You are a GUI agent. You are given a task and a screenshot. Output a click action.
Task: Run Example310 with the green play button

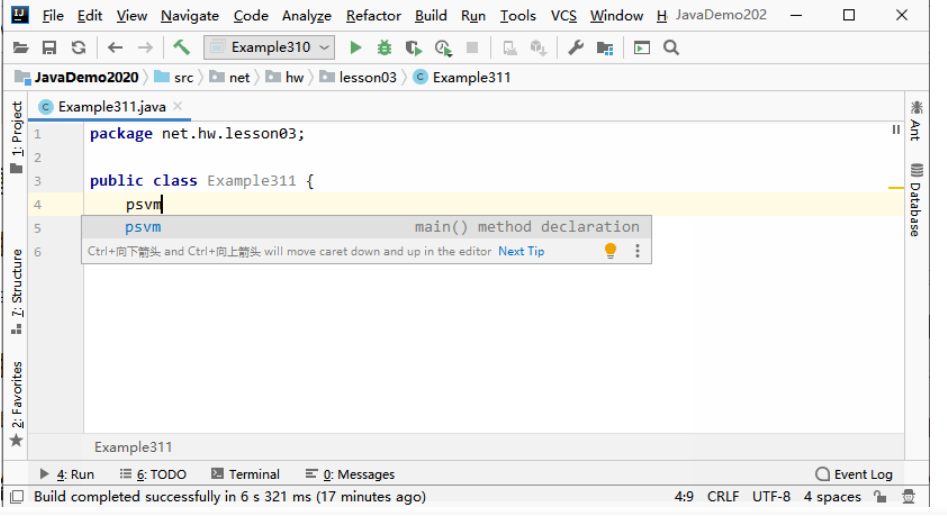click(355, 47)
